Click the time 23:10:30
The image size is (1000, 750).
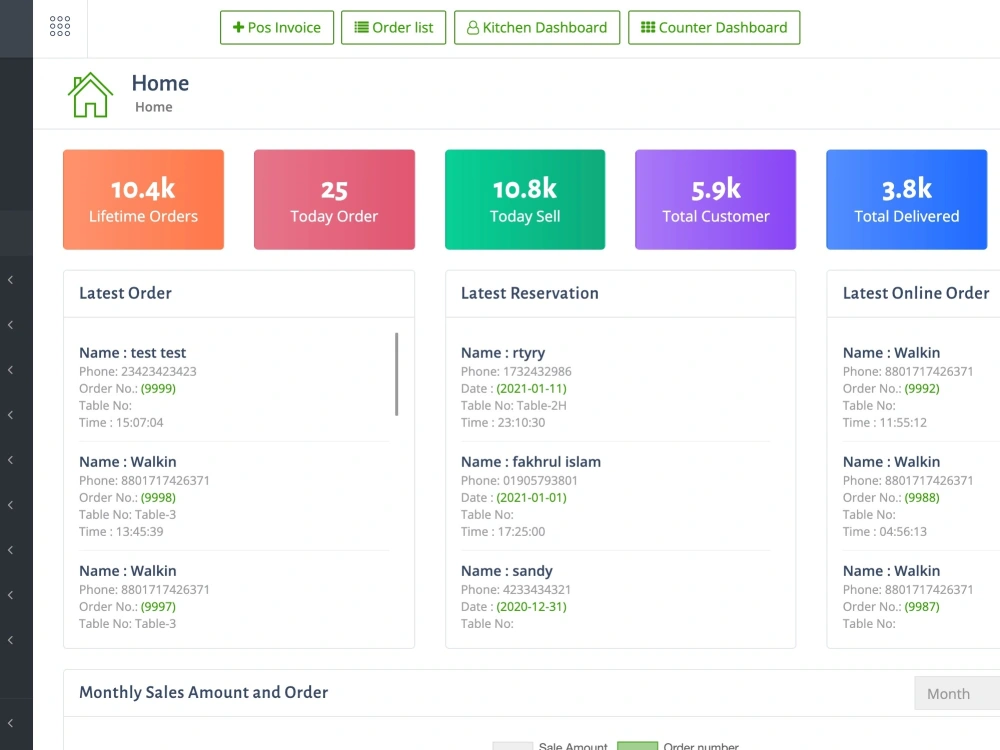pyautogui.click(x=521, y=422)
